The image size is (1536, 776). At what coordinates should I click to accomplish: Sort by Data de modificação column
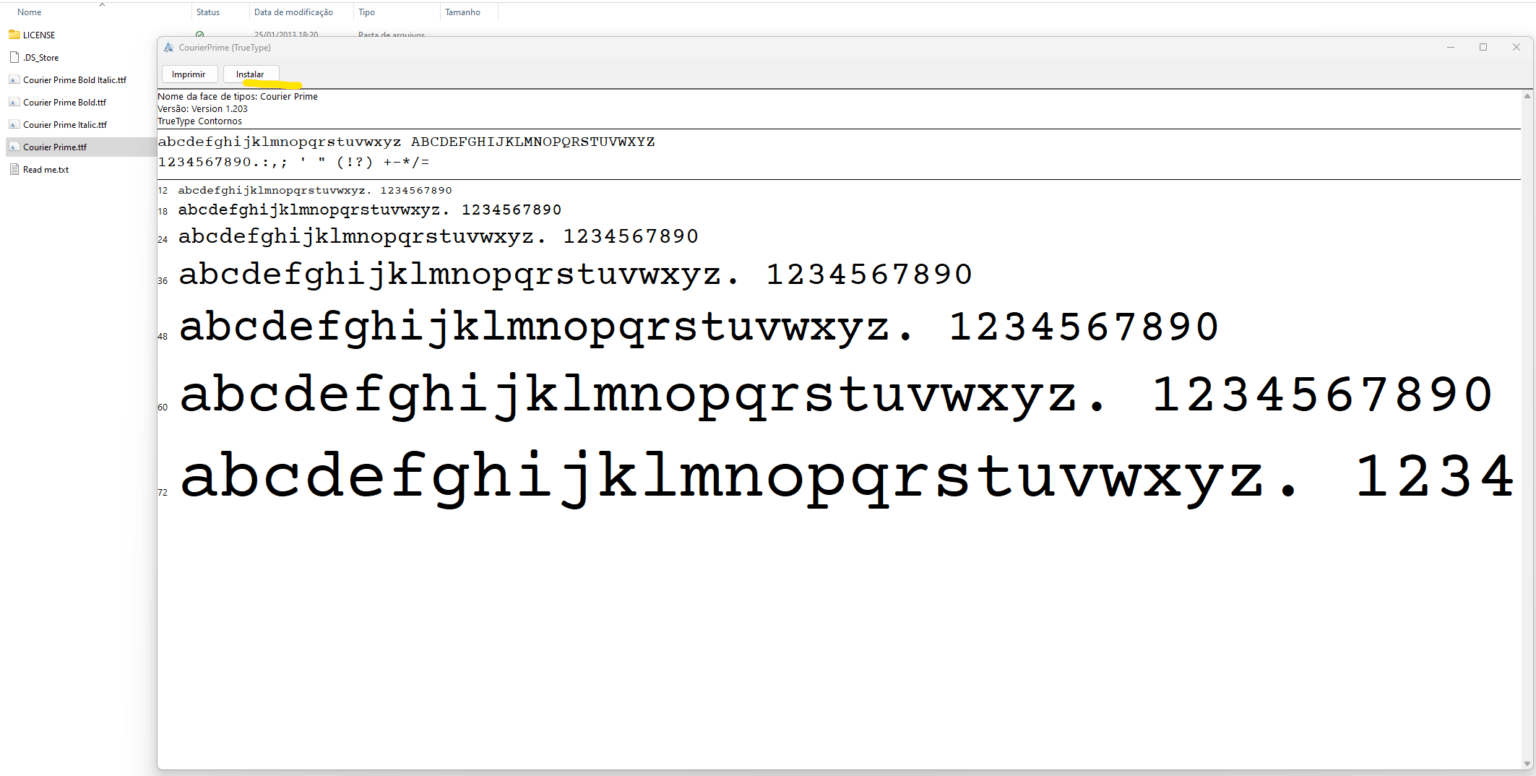click(x=293, y=12)
